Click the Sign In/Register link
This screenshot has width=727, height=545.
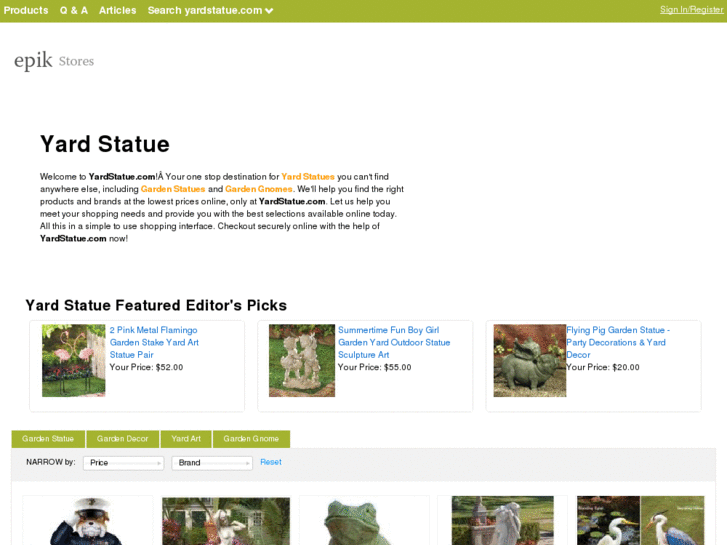pyautogui.click(x=691, y=10)
